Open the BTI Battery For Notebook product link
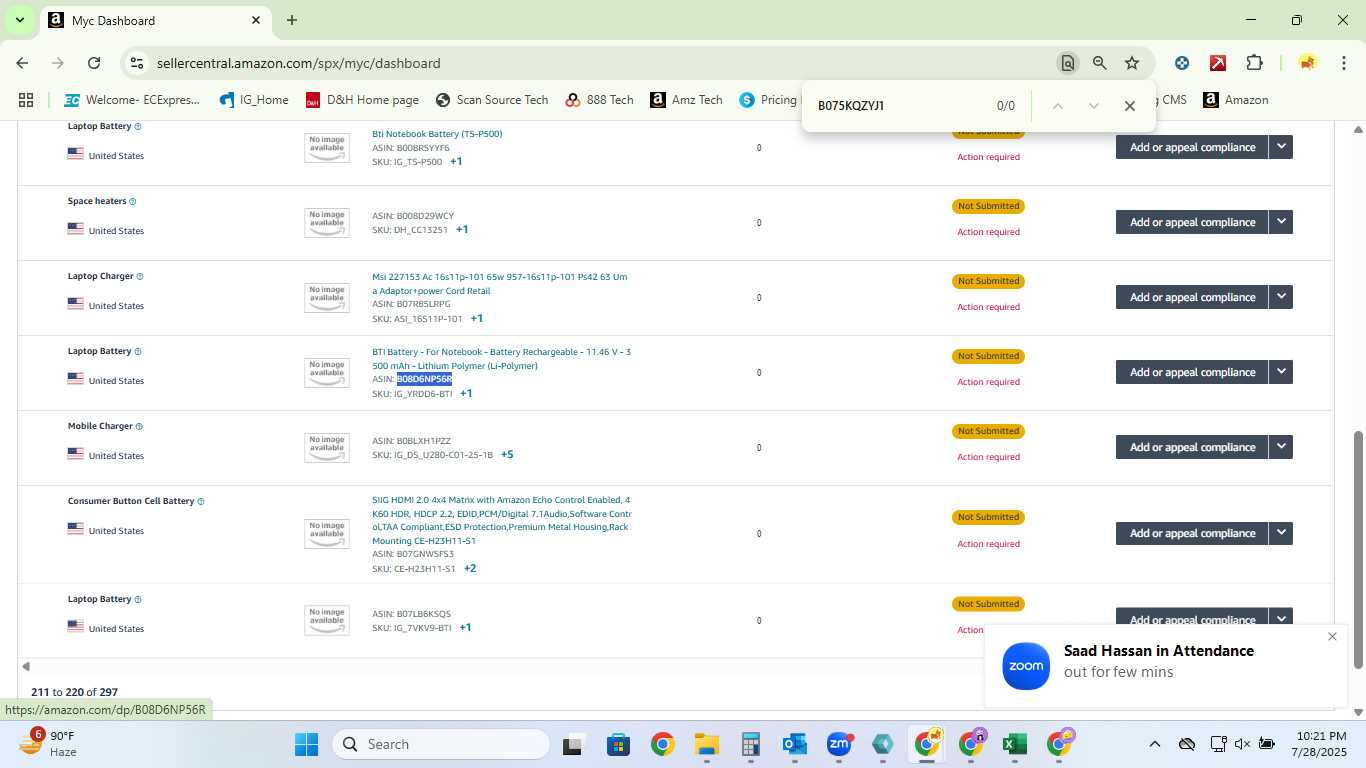The image size is (1366, 768). [x=501, y=358]
